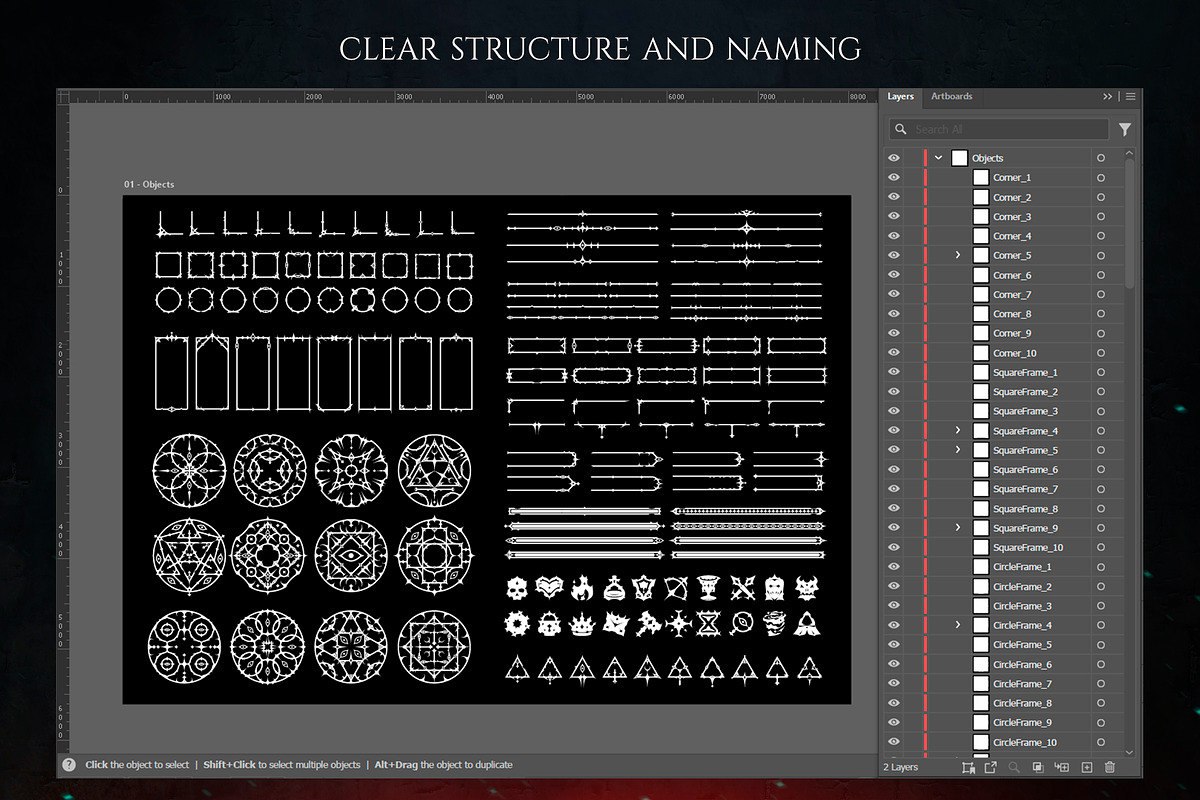Select the Corner_6 row
Screen dimensions: 1200x800
1003,275
